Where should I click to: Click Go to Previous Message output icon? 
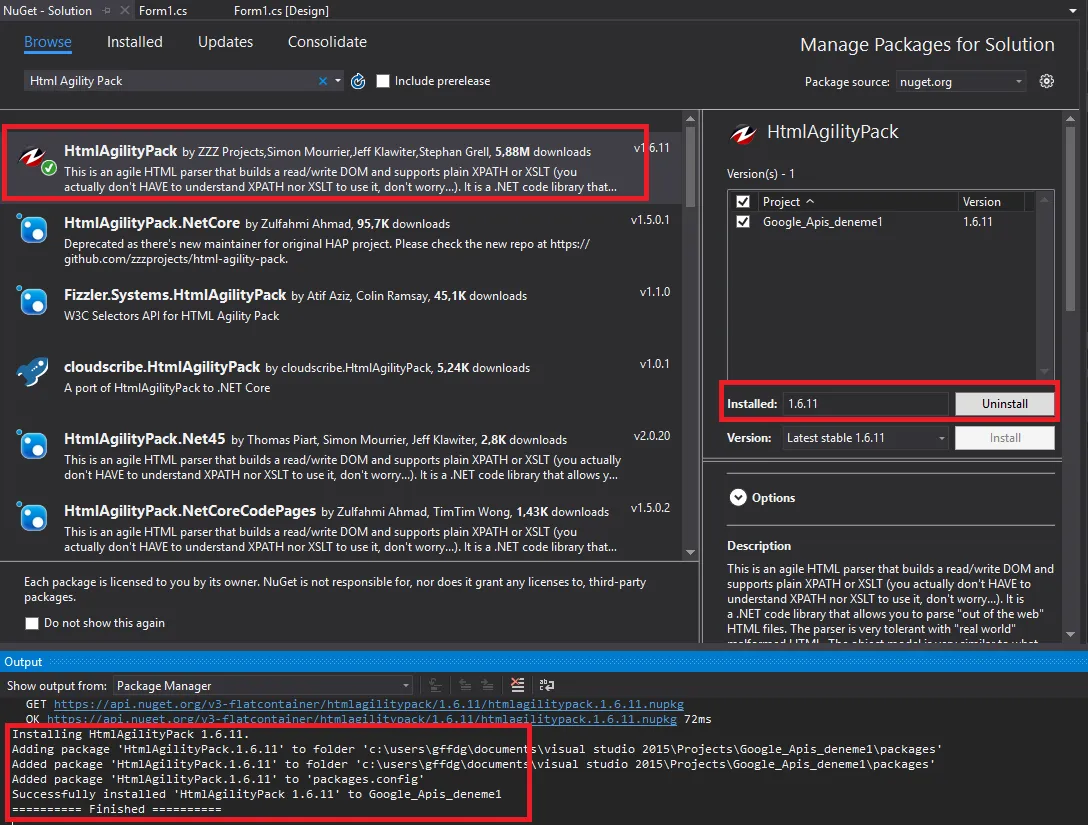[x=465, y=685]
